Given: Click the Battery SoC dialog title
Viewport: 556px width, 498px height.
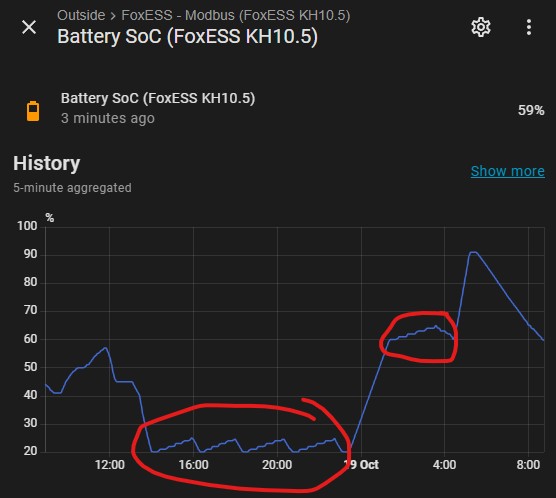Looking at the screenshot, I should pos(188,37).
